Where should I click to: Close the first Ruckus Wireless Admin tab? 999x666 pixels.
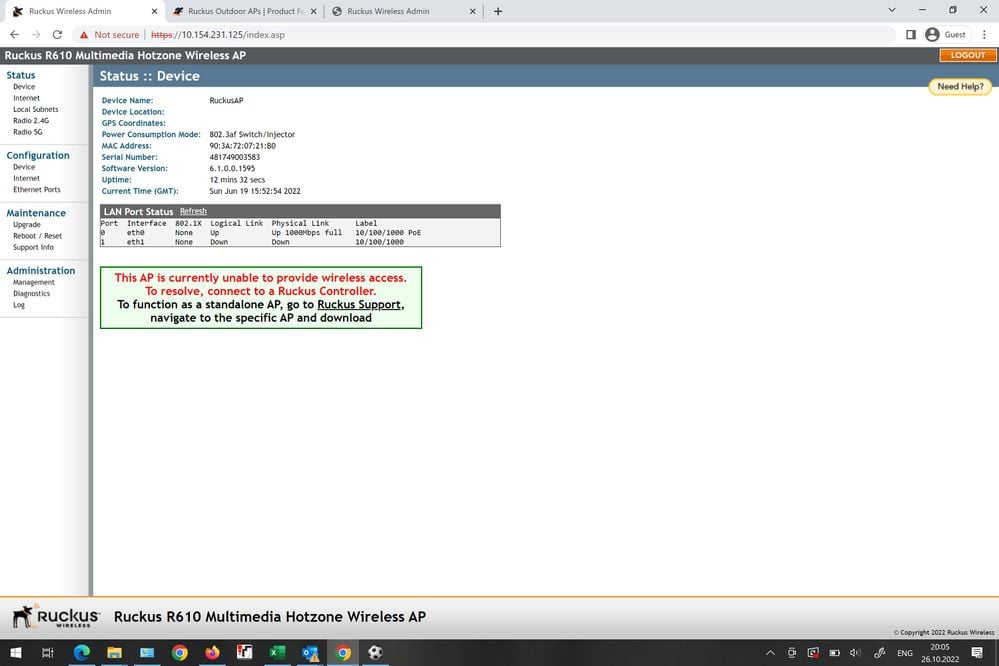coord(154,11)
